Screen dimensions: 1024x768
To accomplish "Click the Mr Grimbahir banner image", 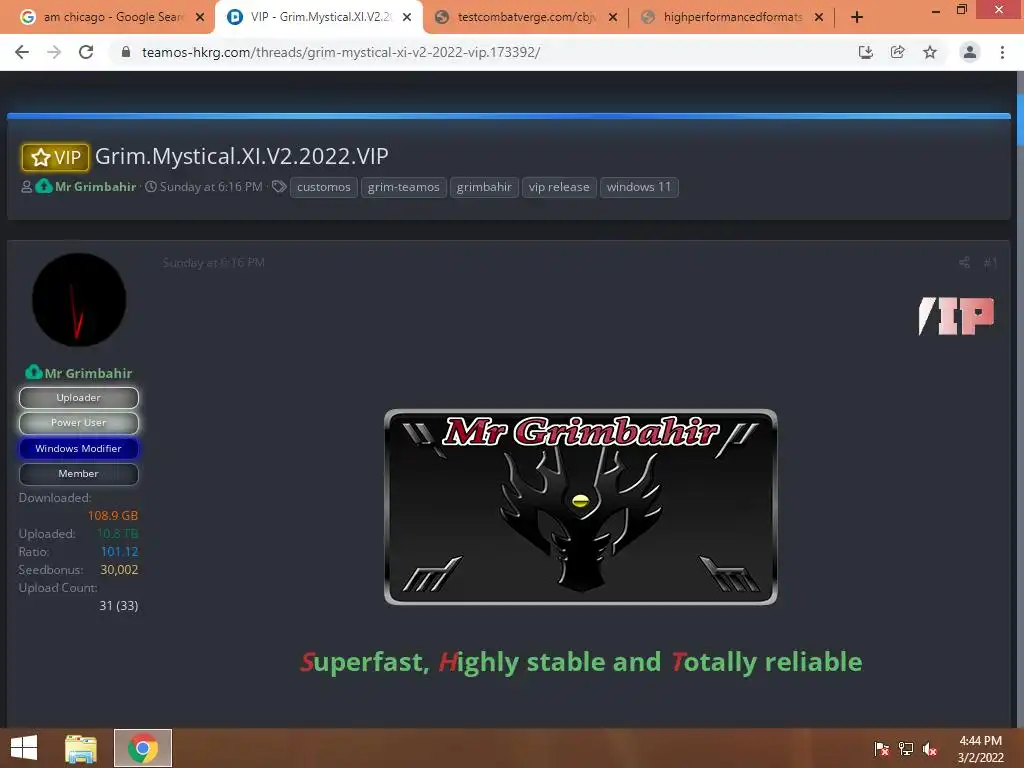I will pos(581,507).
